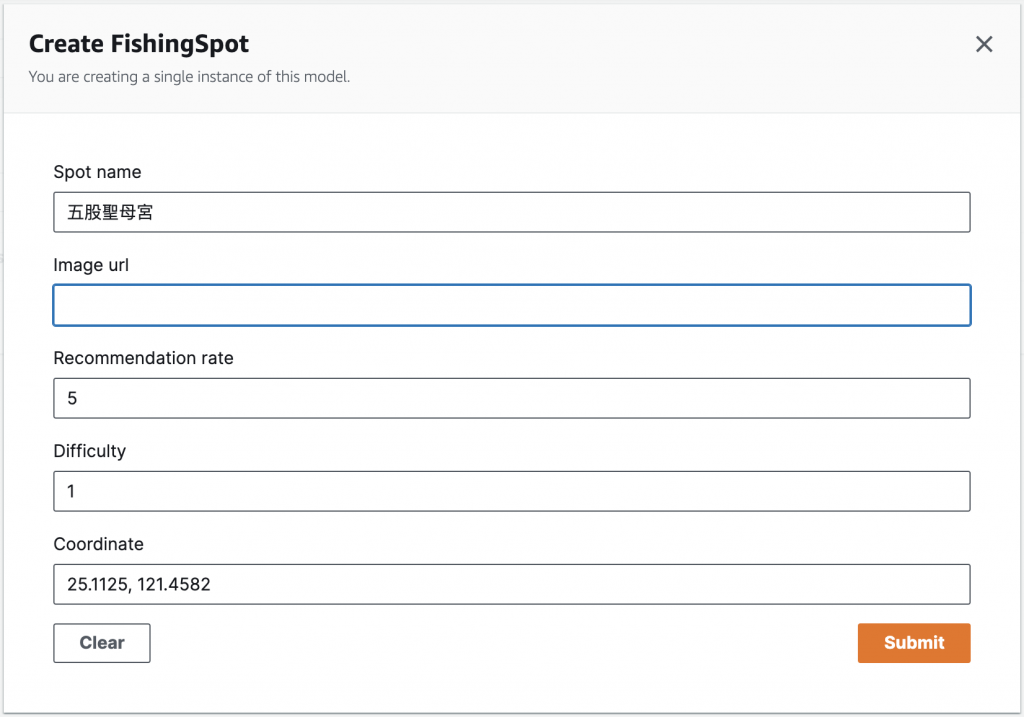Submit the new FishingSpot form
The height and width of the screenshot is (717, 1024).
coord(913,643)
